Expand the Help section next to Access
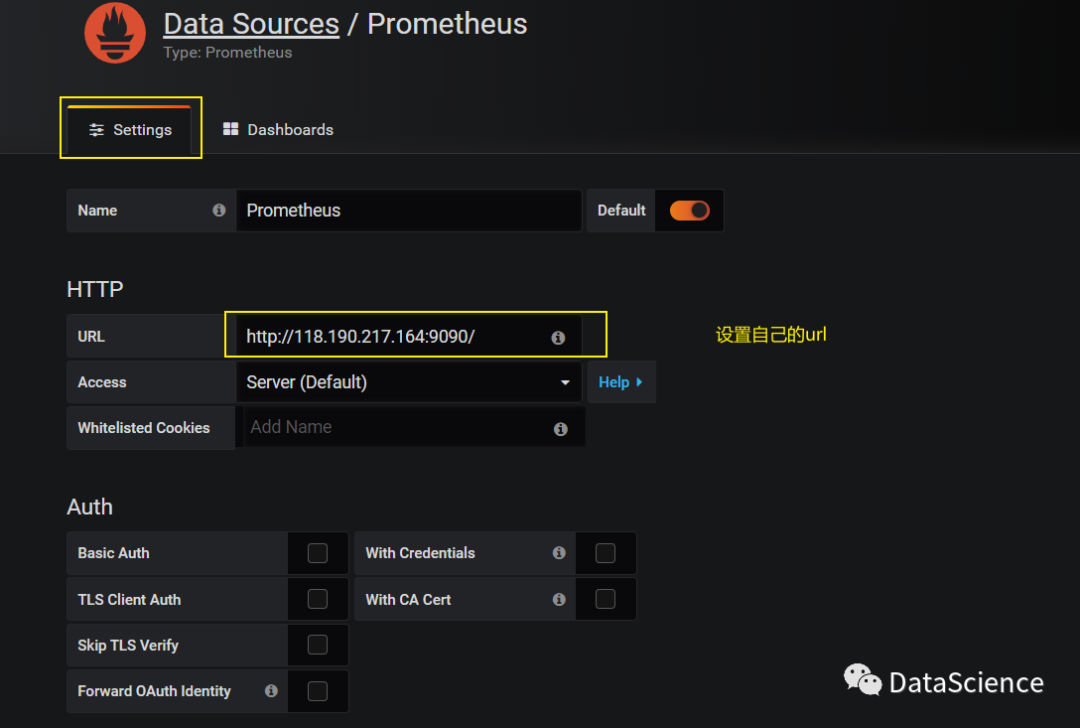The width and height of the screenshot is (1080, 728). pyautogui.click(x=620, y=382)
